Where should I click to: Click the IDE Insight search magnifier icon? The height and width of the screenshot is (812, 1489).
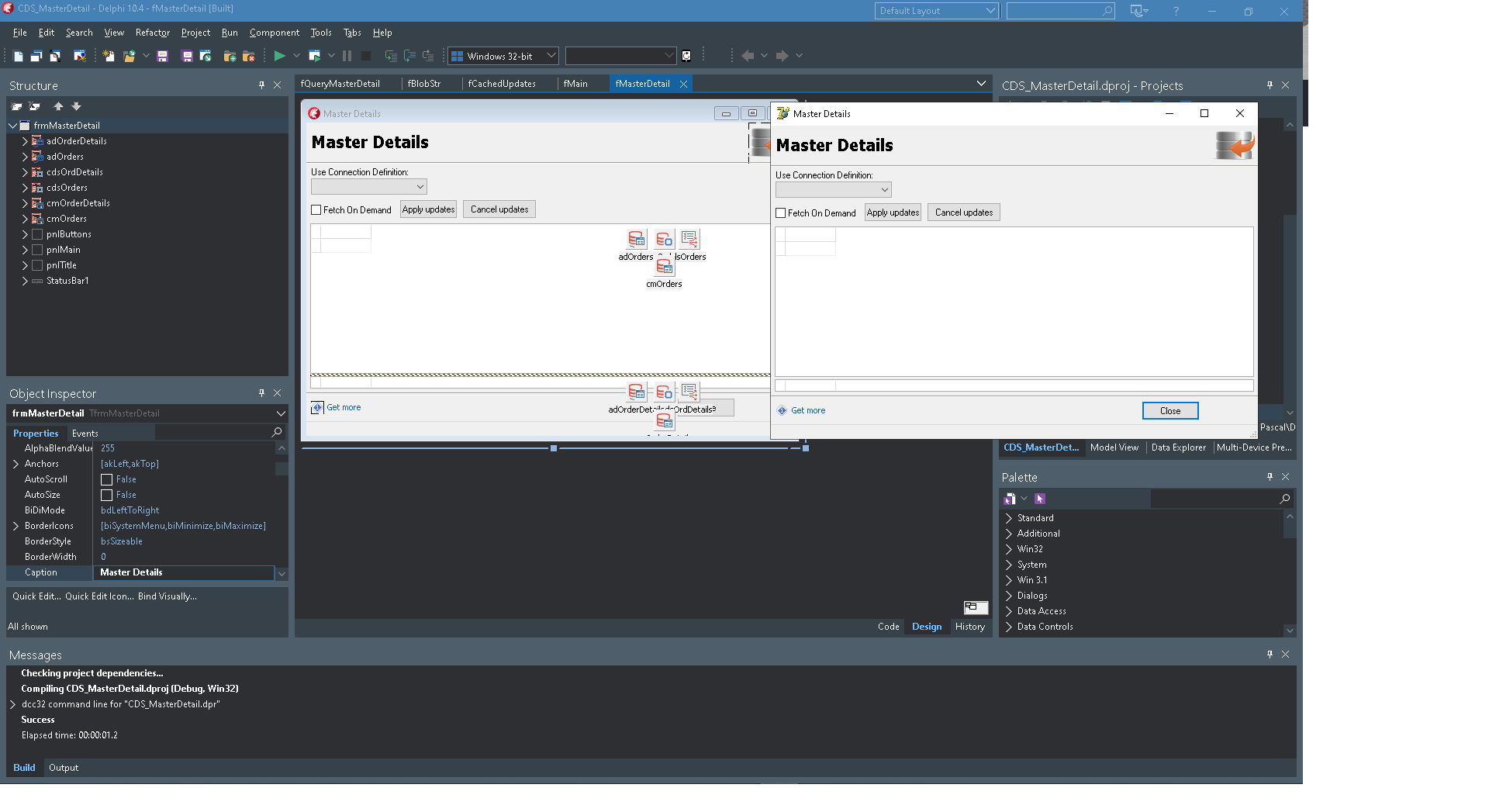(x=1107, y=11)
